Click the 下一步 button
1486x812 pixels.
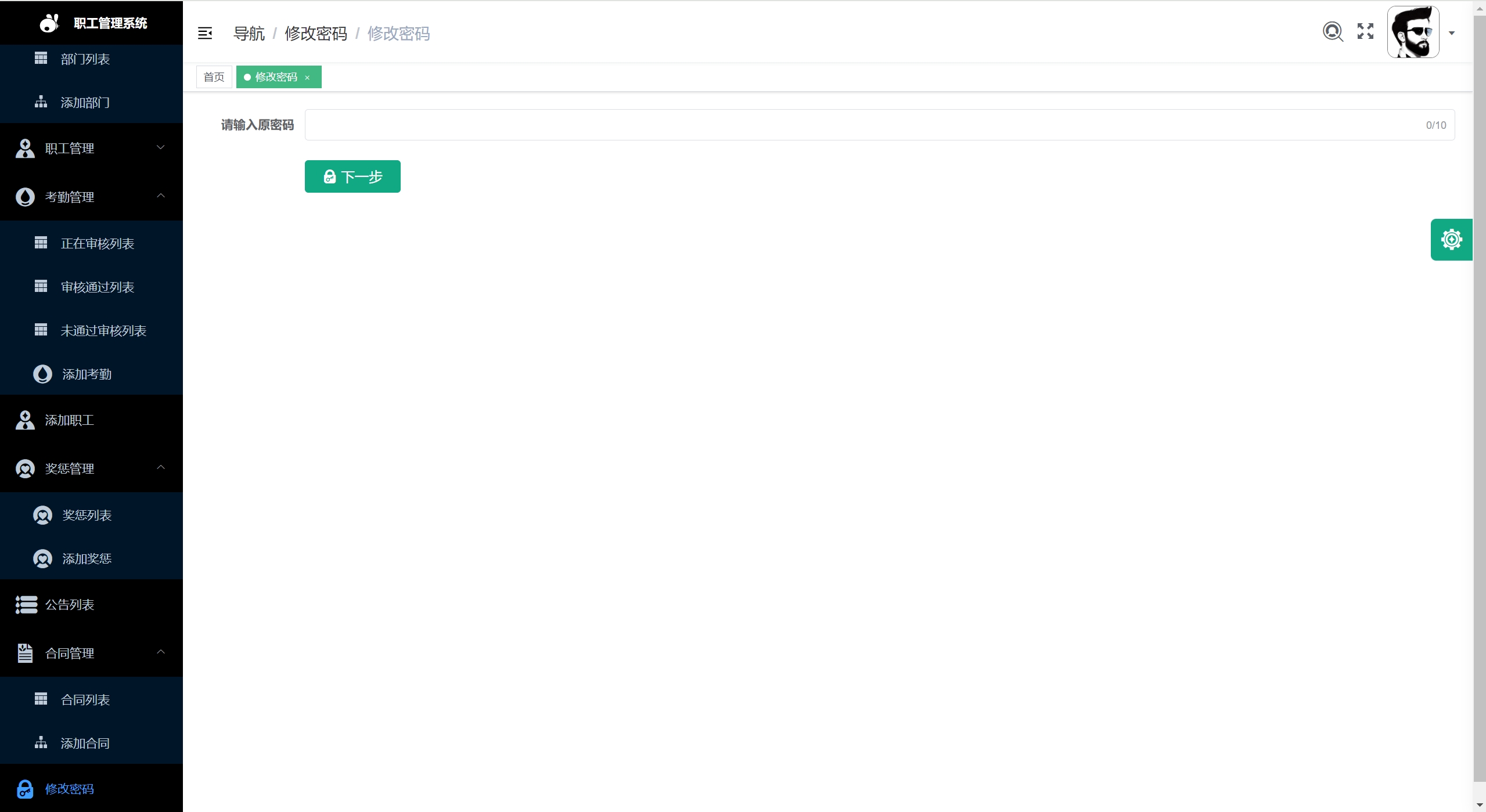(x=352, y=176)
